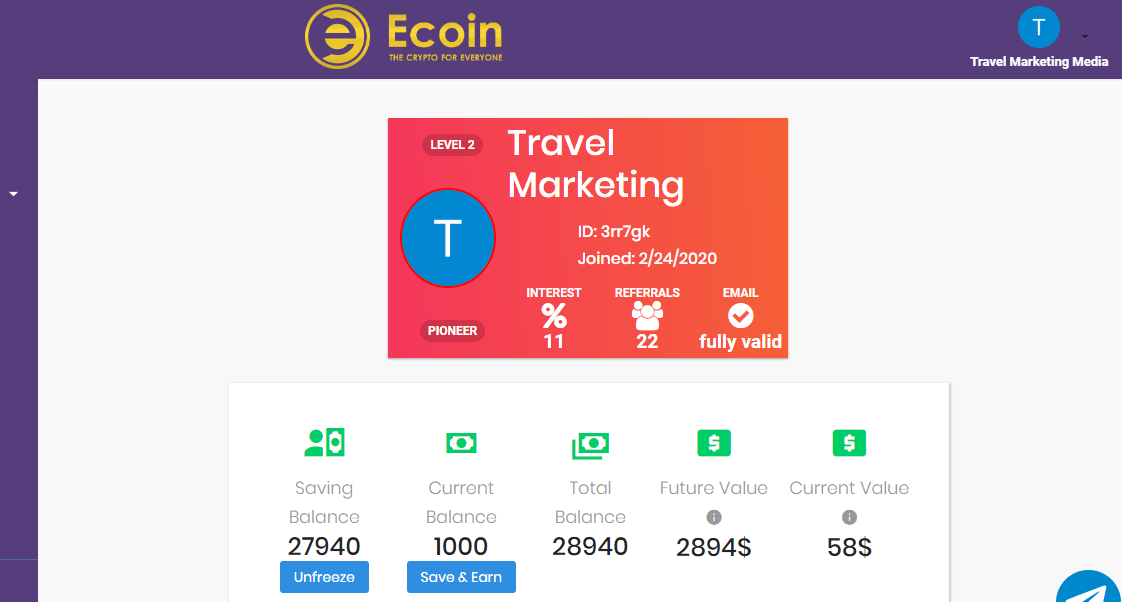Click the Ecoin logo icon
The width and height of the screenshot is (1122, 602).
[337, 37]
